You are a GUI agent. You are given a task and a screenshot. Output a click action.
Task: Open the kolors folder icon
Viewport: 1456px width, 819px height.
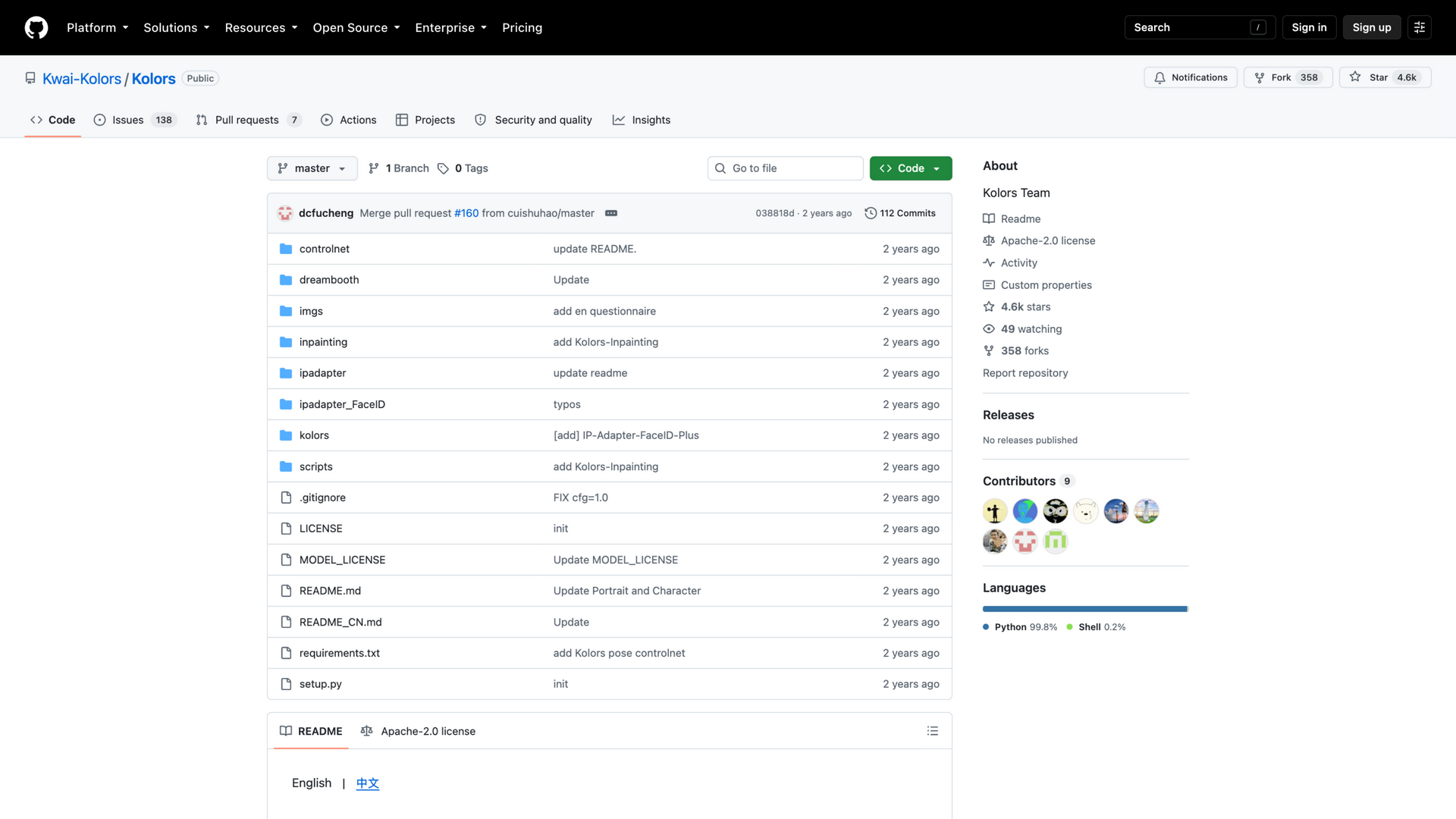tap(286, 435)
